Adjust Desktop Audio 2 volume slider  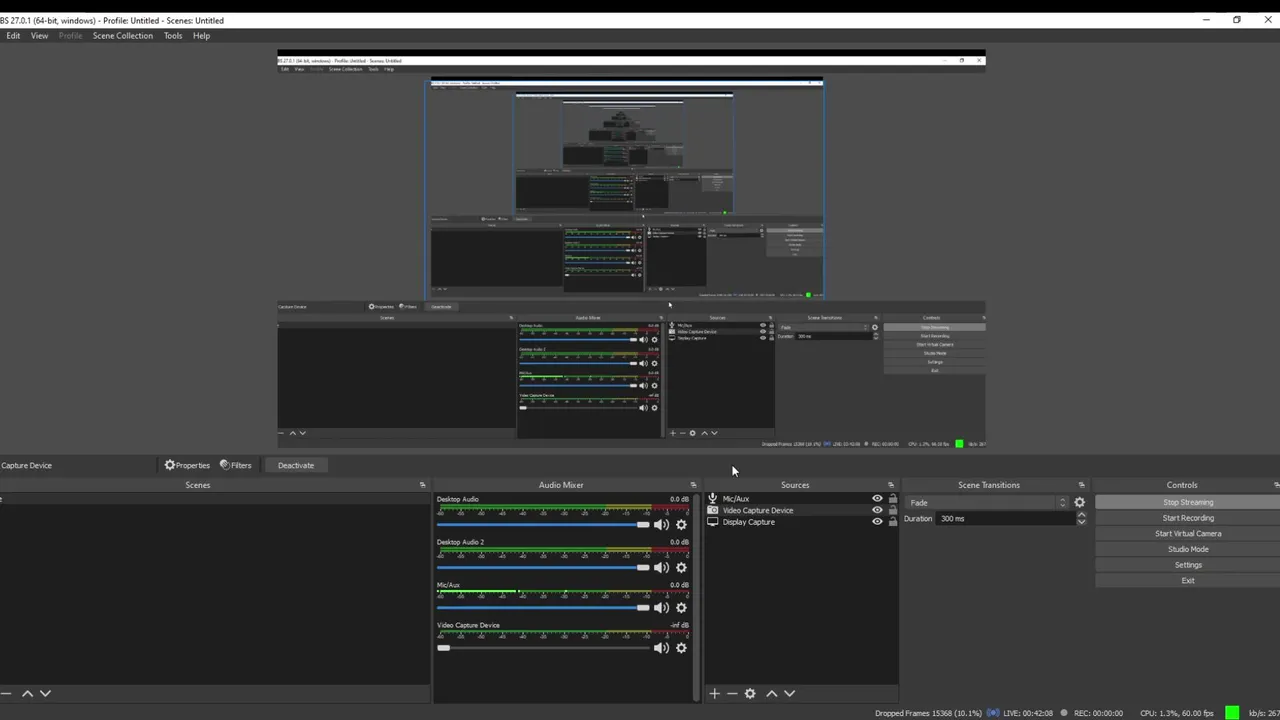[x=543, y=568]
